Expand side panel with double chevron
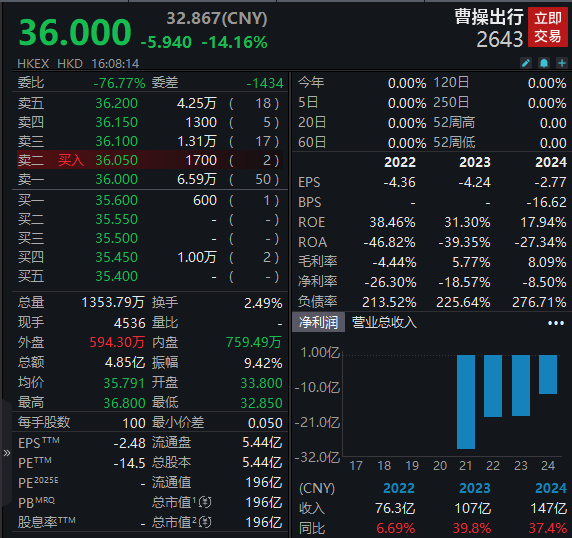This screenshot has height=538, width=572. click(7, 453)
